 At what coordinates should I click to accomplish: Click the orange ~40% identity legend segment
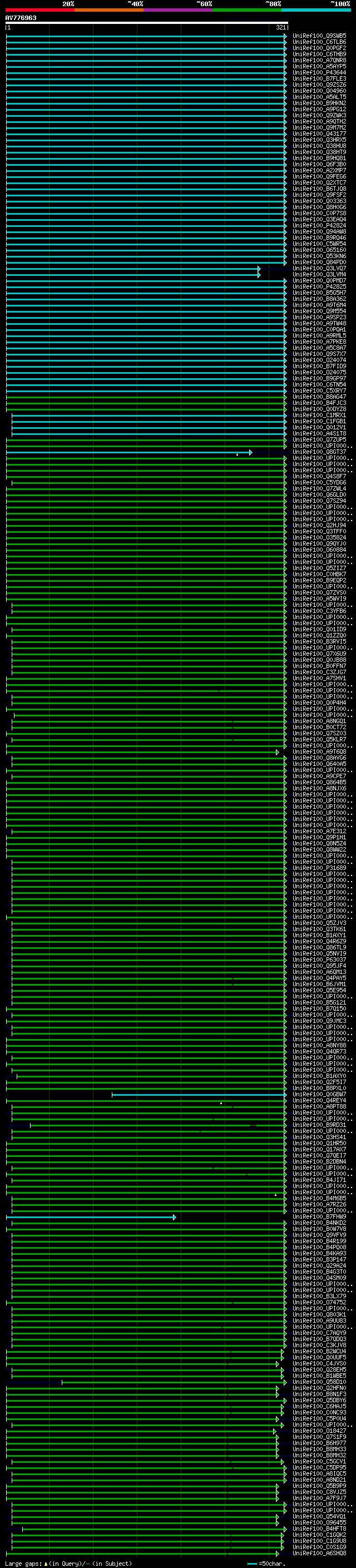(x=109, y=10)
